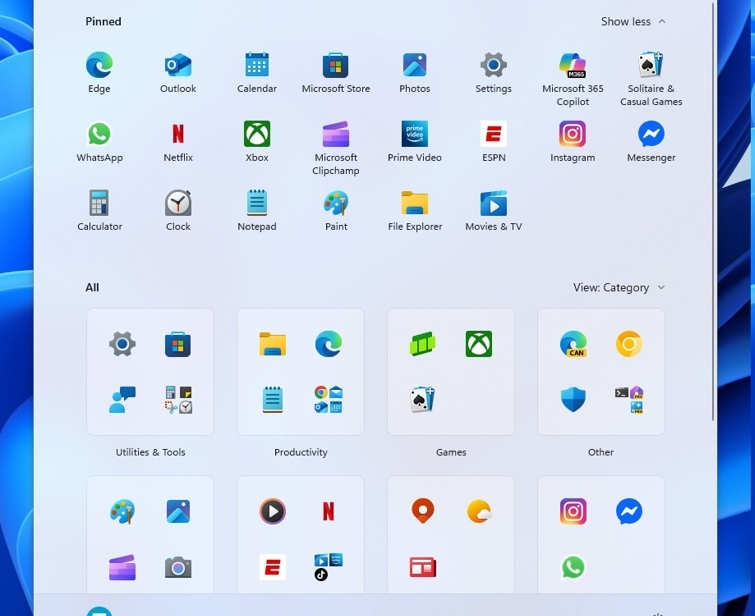This screenshot has height=616, width=755.
Task: Open the yellow Chrome Canary icon in Other
Action: tap(629, 344)
